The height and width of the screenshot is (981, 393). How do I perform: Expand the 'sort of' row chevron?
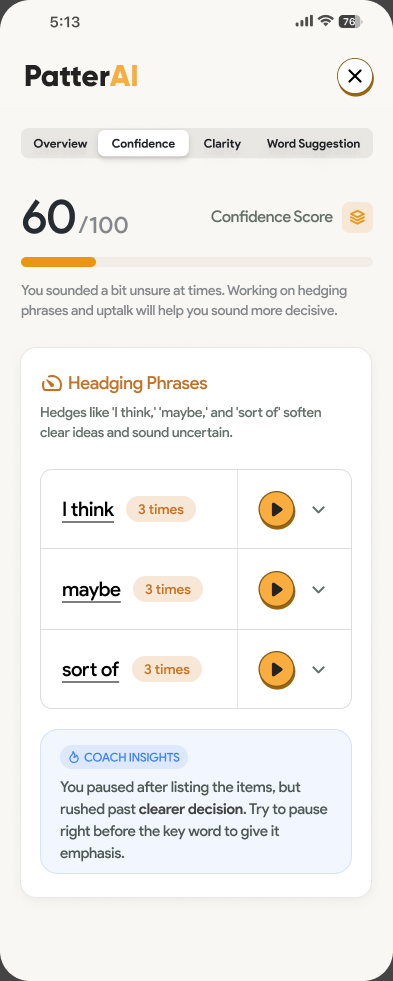click(x=319, y=669)
